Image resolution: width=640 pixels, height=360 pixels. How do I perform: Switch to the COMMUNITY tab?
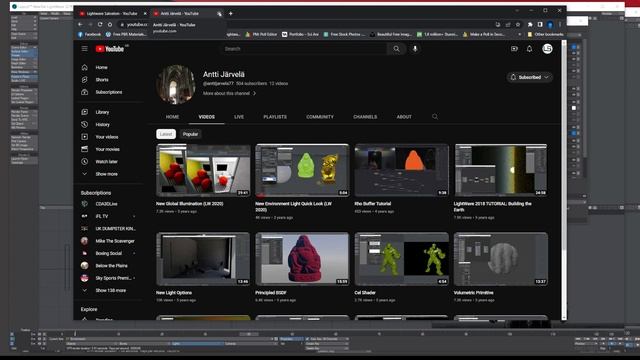point(320,117)
